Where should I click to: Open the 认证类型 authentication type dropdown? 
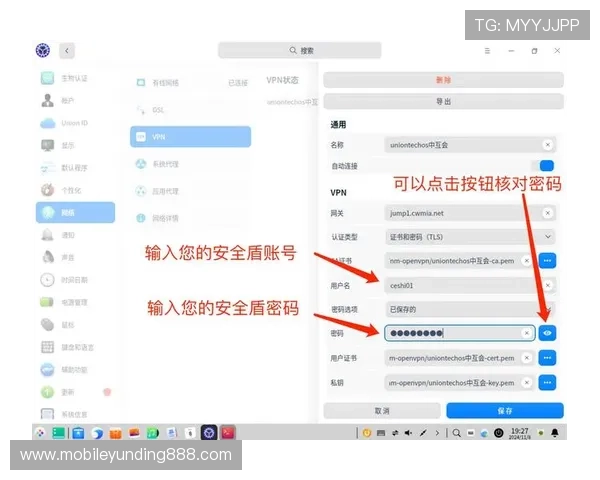469,237
